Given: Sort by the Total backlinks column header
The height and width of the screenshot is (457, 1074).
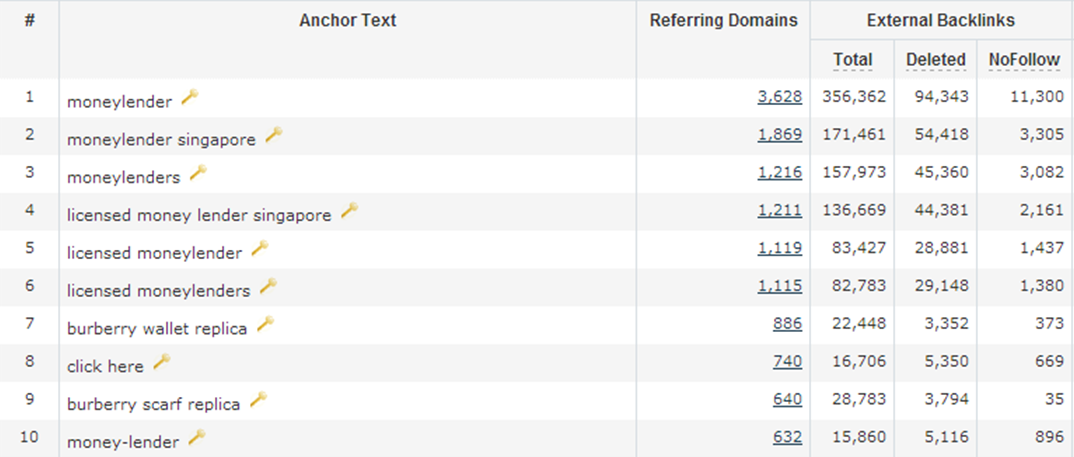Looking at the screenshot, I should coord(853,60).
